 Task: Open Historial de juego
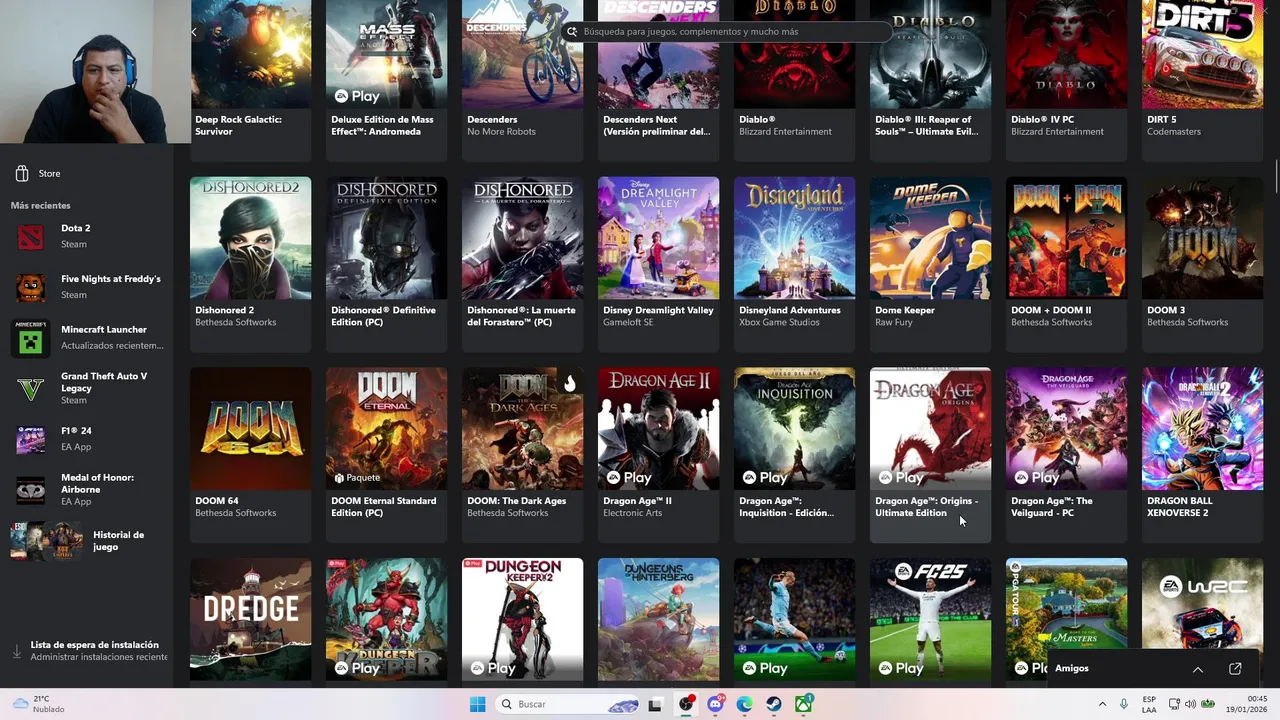[87, 541]
